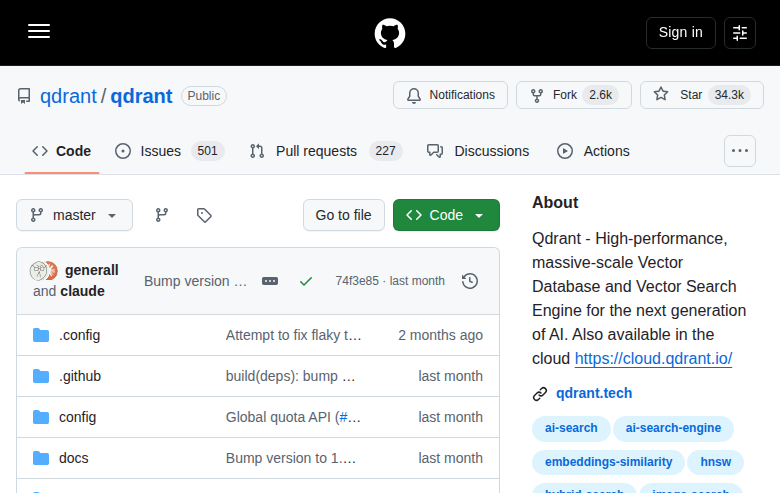The image size is (780, 493).
Task: Open generall's profile link
Action: point(92,270)
